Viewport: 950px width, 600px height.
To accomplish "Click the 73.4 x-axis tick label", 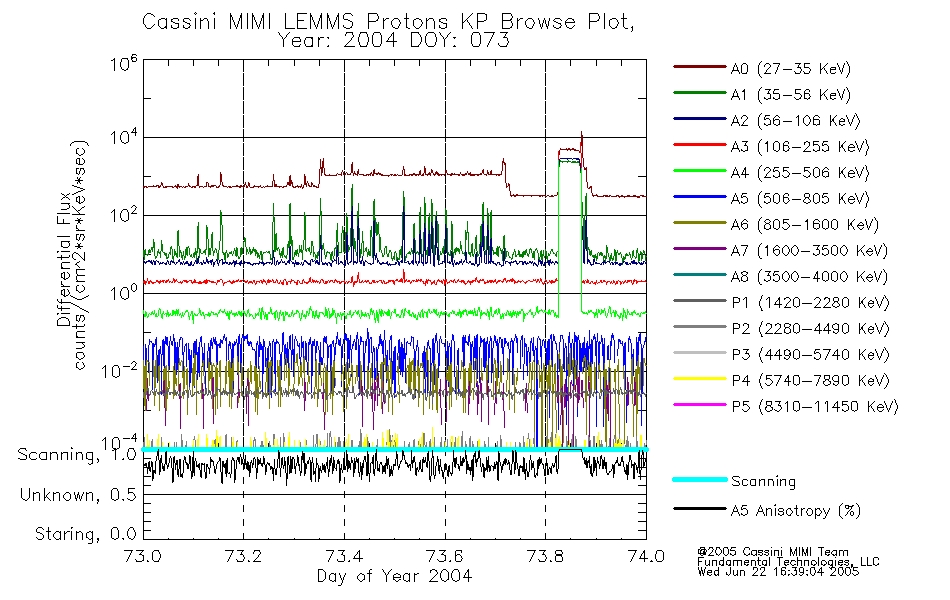I will pyautogui.click(x=344, y=556).
